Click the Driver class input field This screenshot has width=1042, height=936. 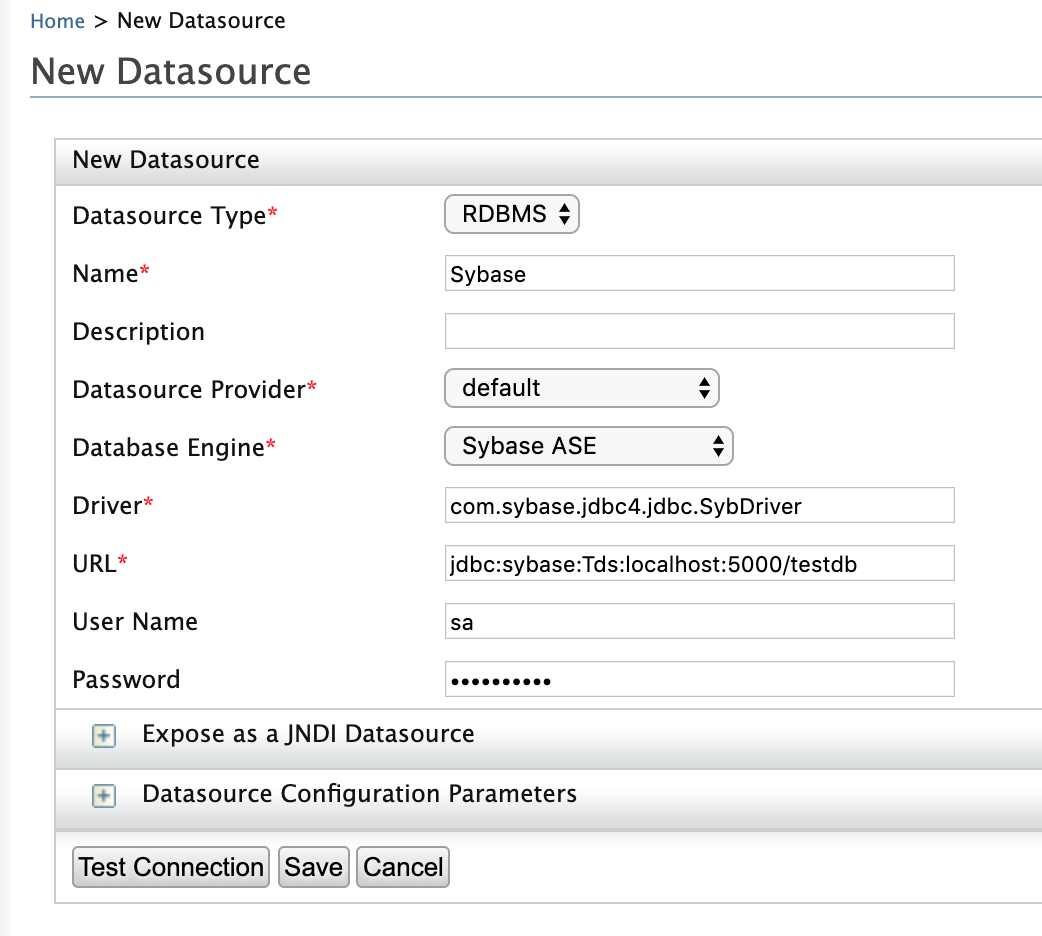coord(699,505)
